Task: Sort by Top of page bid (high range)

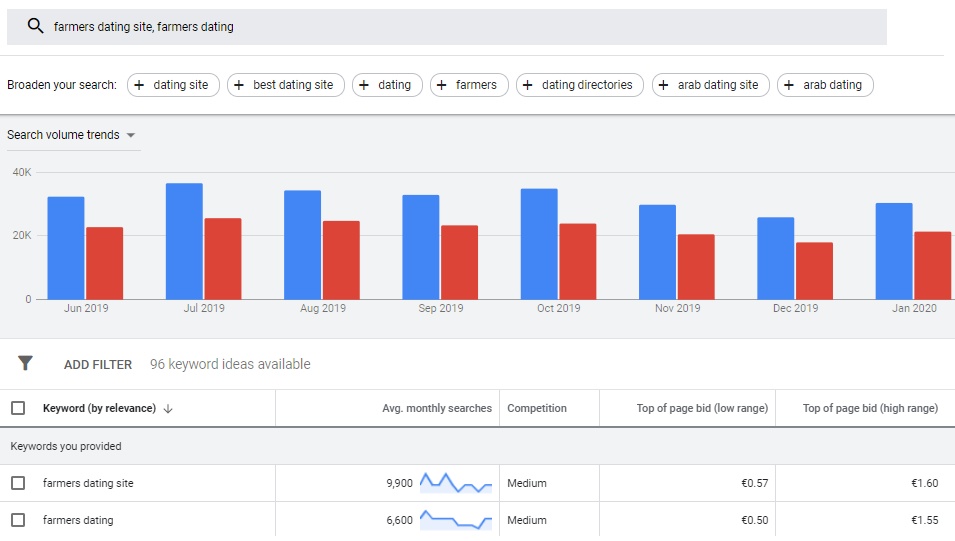Action: point(870,408)
